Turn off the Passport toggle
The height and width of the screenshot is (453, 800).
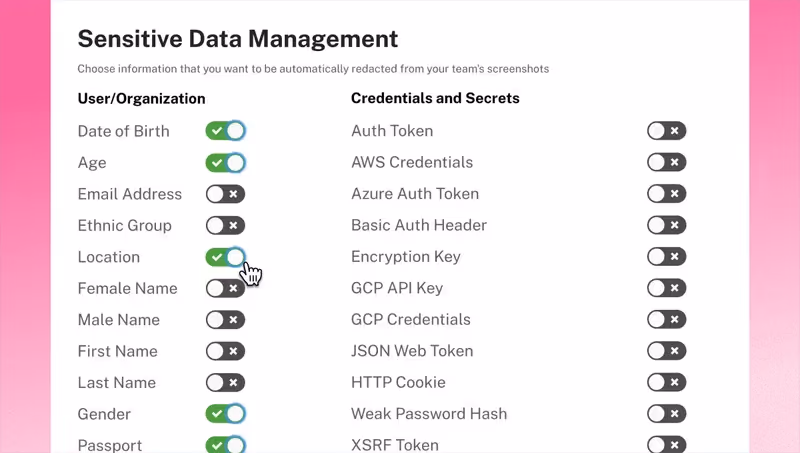226,445
